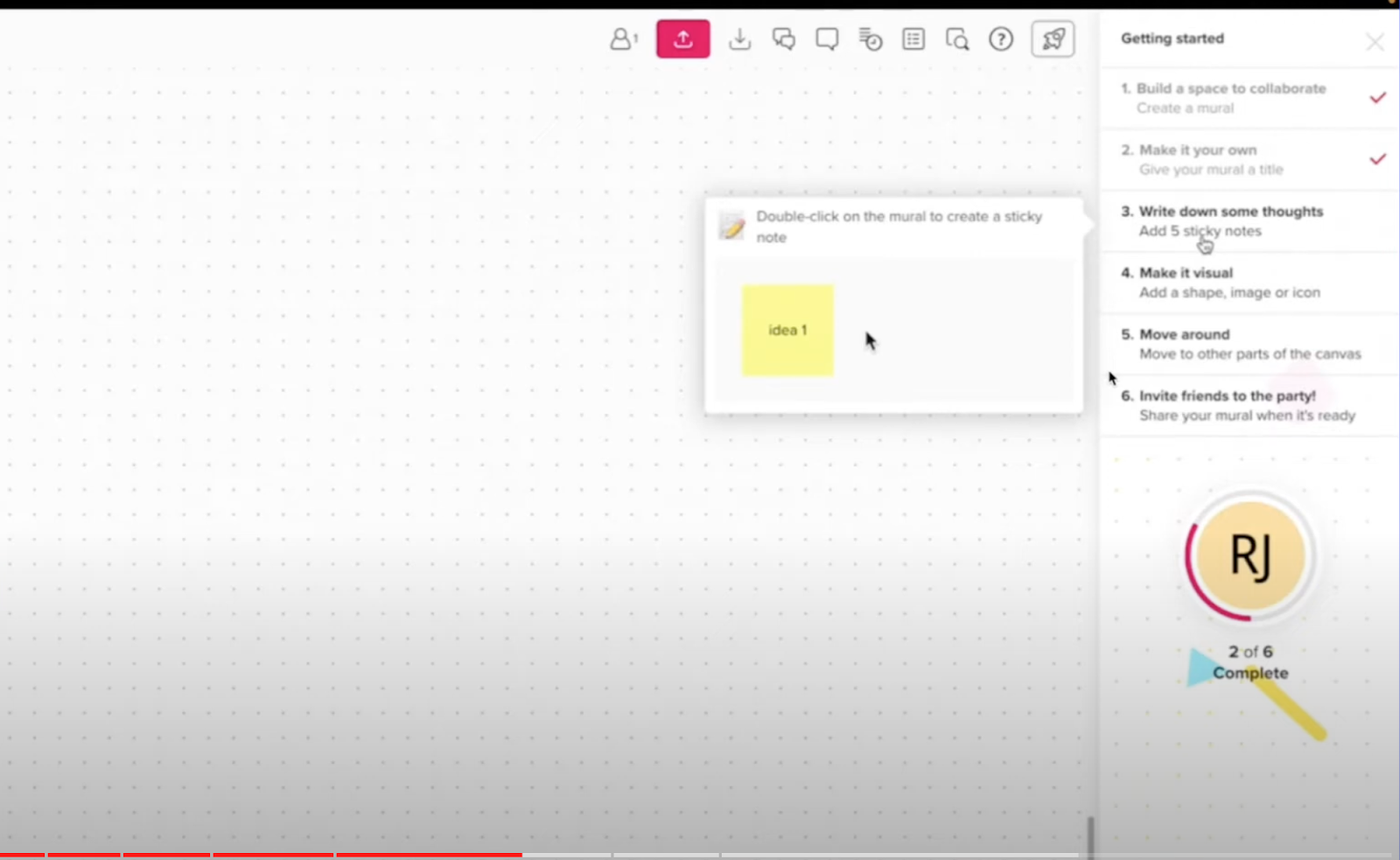Click the find magnifier icon in toolbar
The height and width of the screenshot is (860, 1400).
click(x=957, y=39)
